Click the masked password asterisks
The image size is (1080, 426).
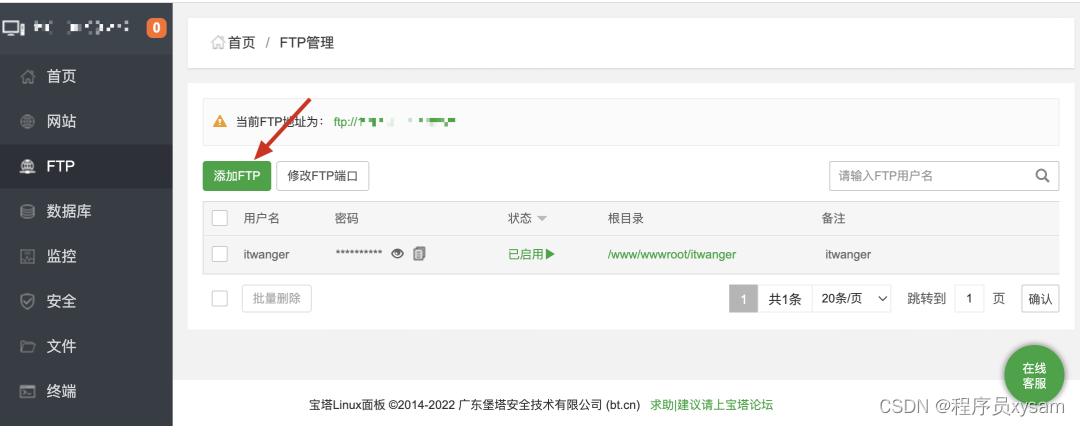pos(359,253)
